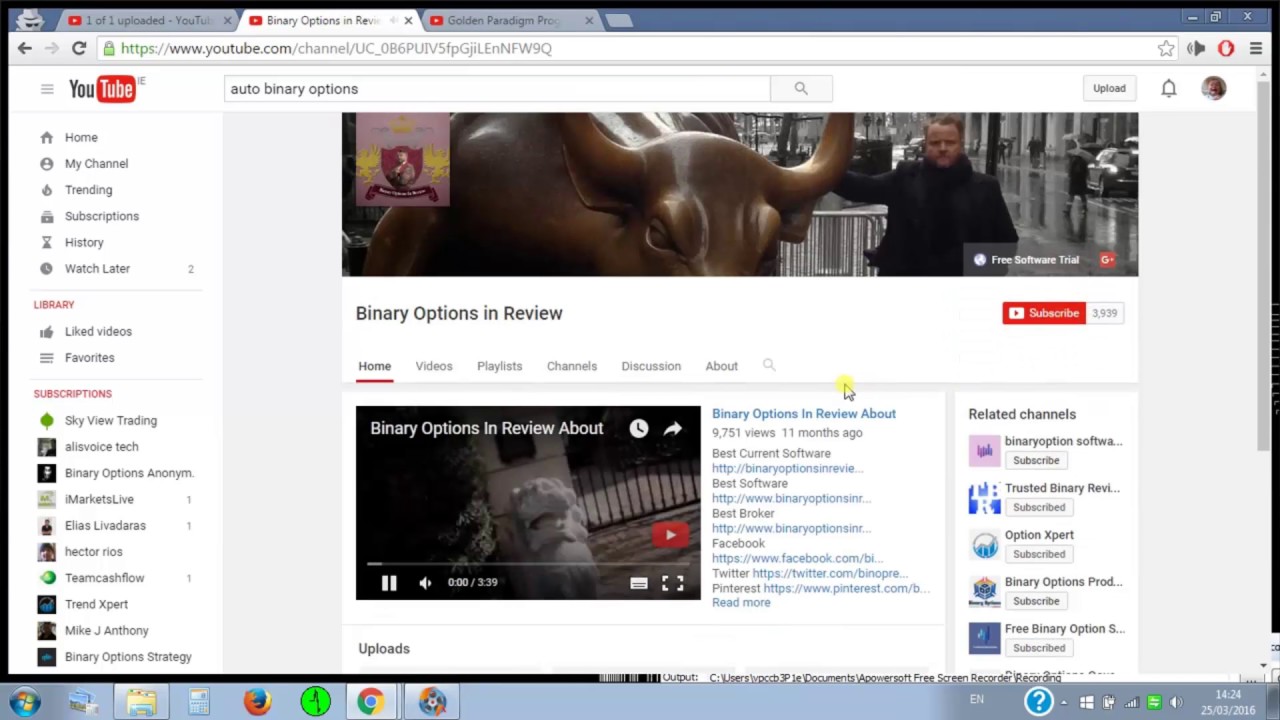This screenshot has height=720, width=1280.
Task: Click the red Opera extension icon
Action: coord(1226,48)
